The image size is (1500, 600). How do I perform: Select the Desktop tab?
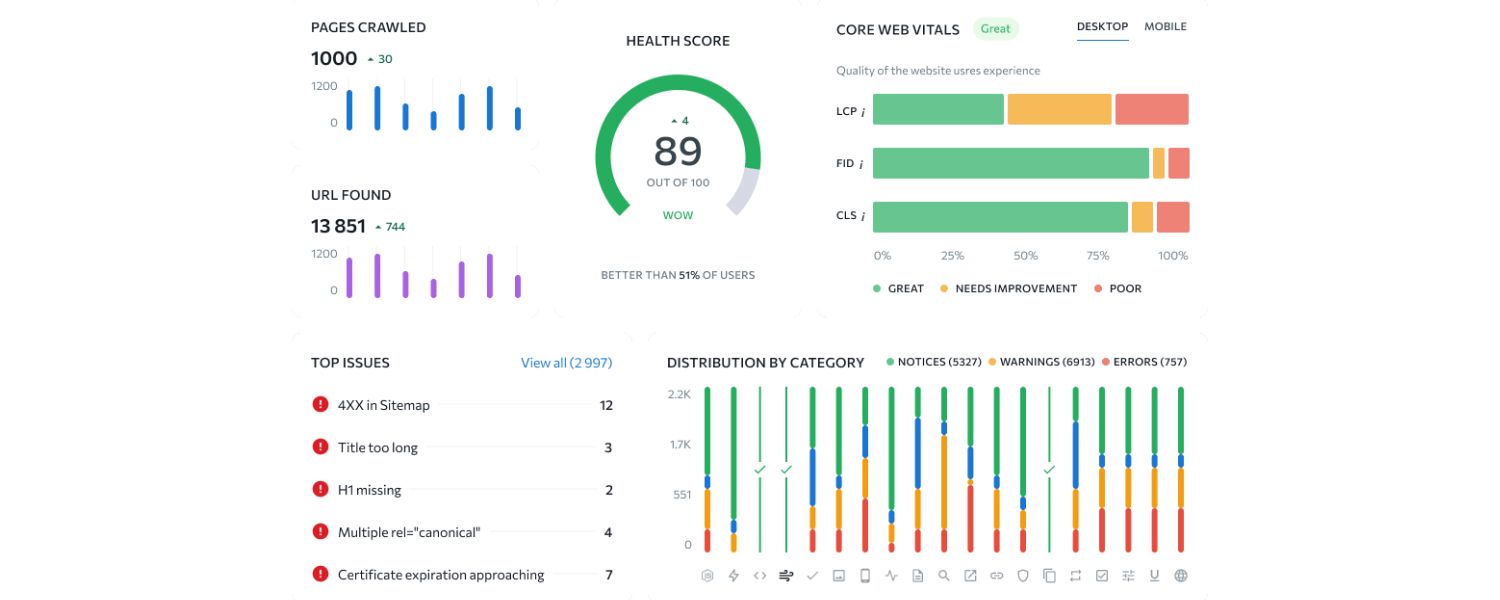pyautogui.click(x=1102, y=27)
